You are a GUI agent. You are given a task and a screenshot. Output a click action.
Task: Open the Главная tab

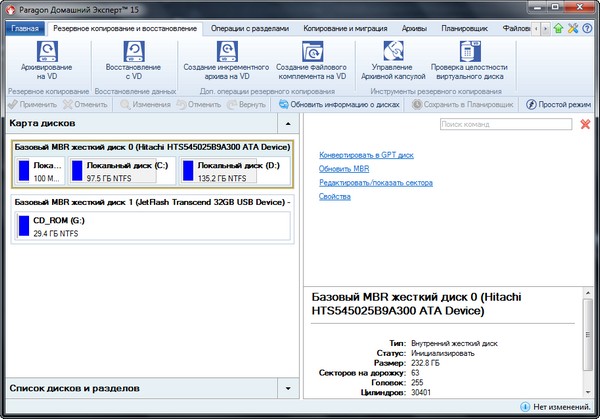[x=25, y=29]
